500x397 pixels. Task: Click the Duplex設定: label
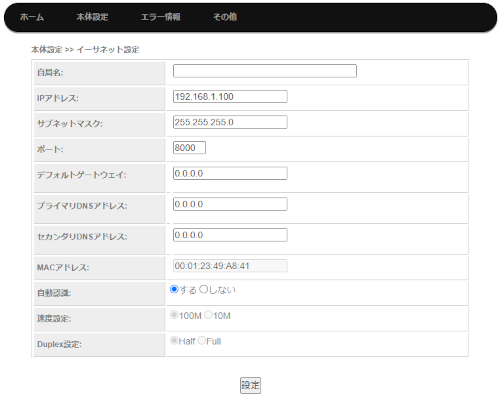[x=59, y=344]
